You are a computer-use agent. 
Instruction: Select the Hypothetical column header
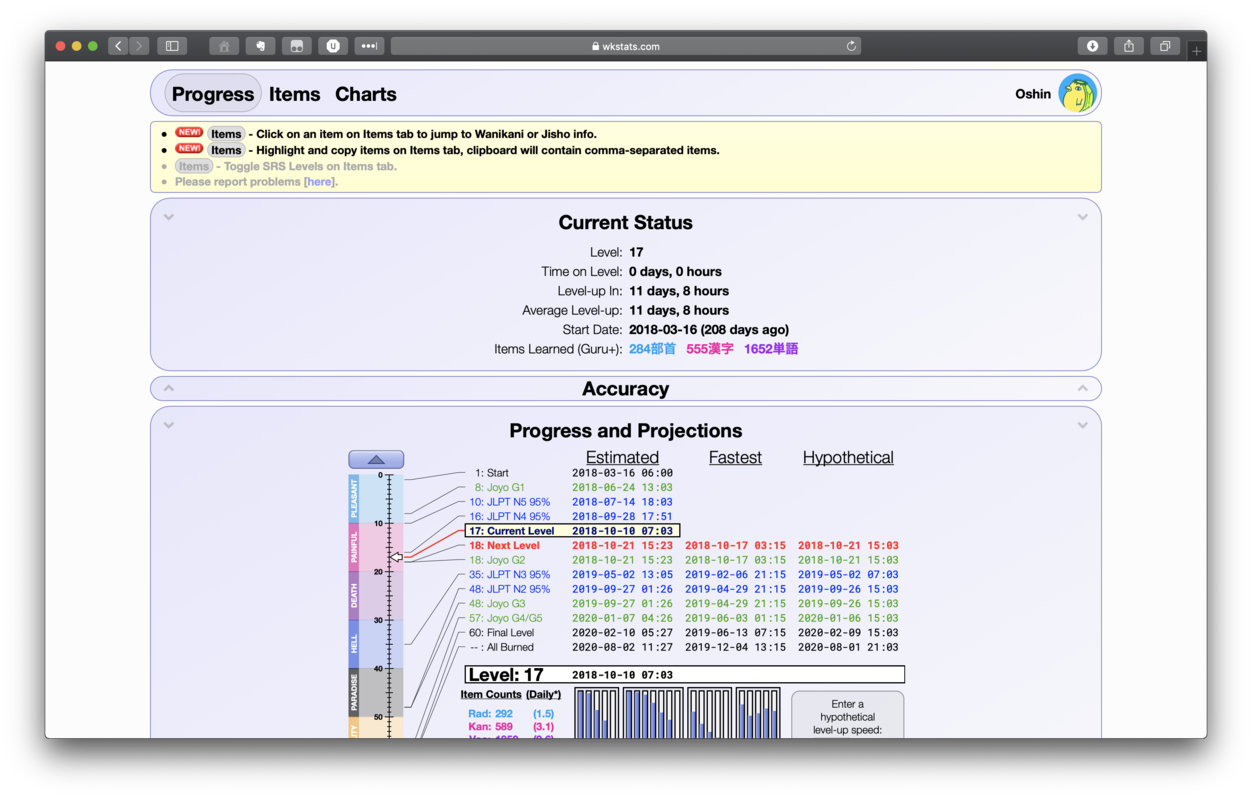848,457
